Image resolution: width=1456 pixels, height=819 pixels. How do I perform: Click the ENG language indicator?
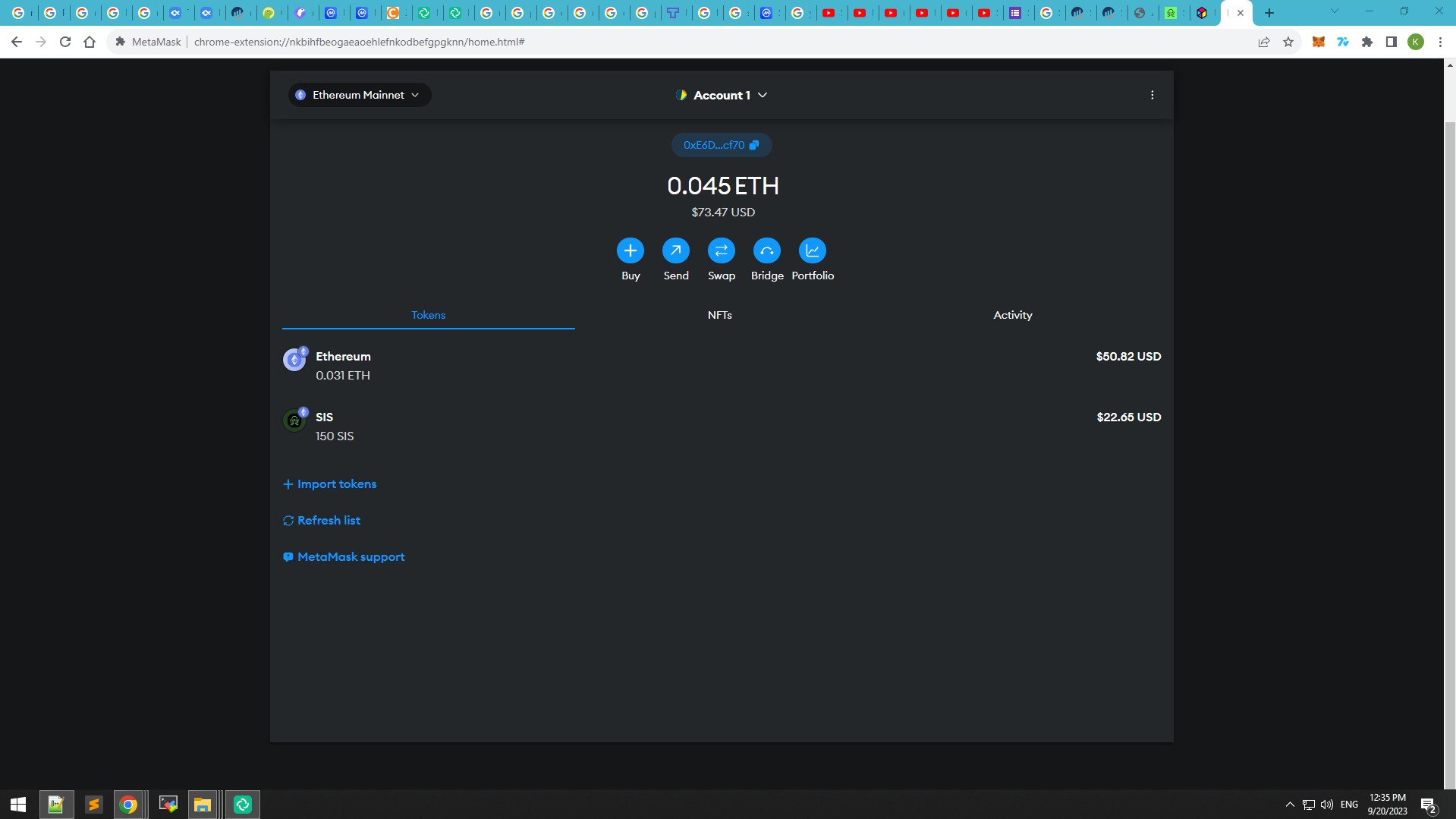1349,805
